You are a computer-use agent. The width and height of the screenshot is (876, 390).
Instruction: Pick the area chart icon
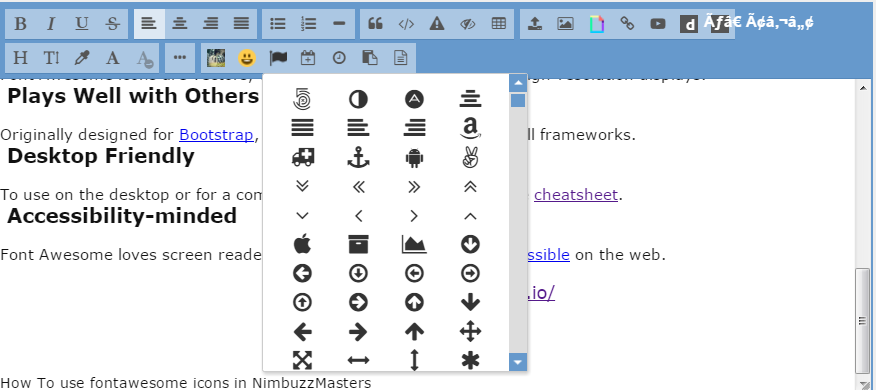(x=414, y=245)
